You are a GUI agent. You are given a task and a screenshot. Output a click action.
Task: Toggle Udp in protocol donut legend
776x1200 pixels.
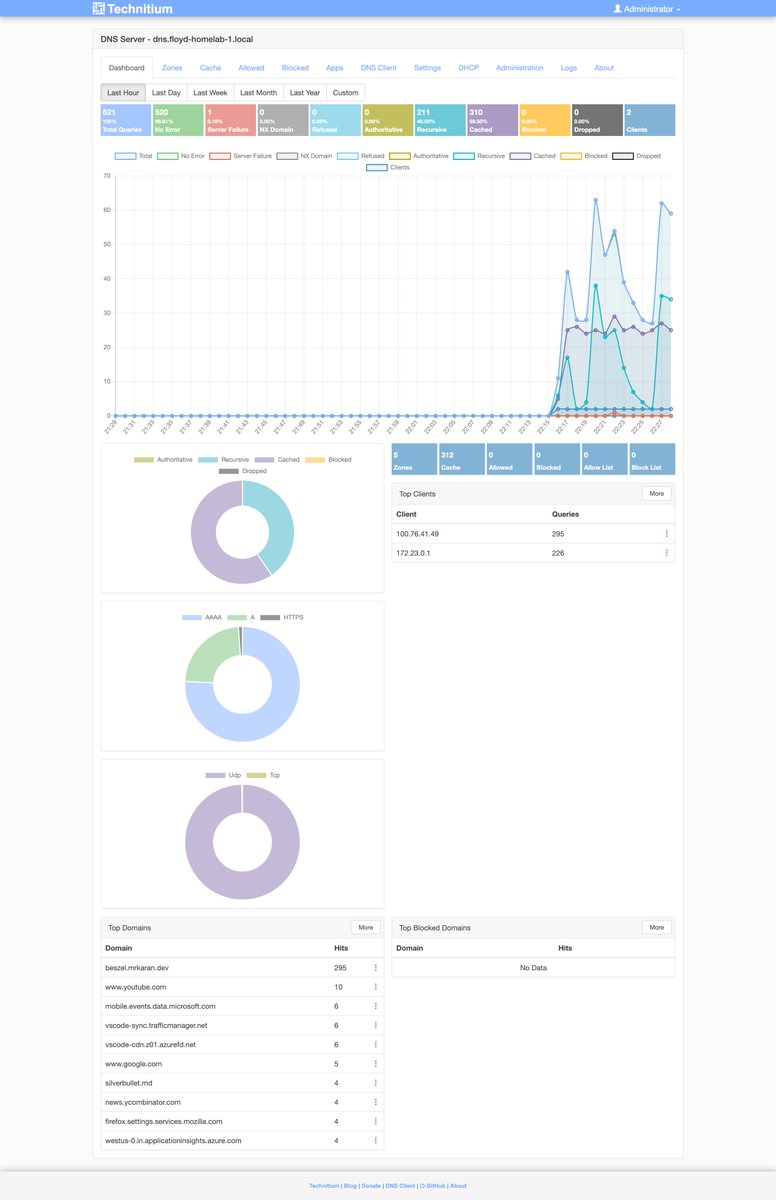[x=223, y=775]
